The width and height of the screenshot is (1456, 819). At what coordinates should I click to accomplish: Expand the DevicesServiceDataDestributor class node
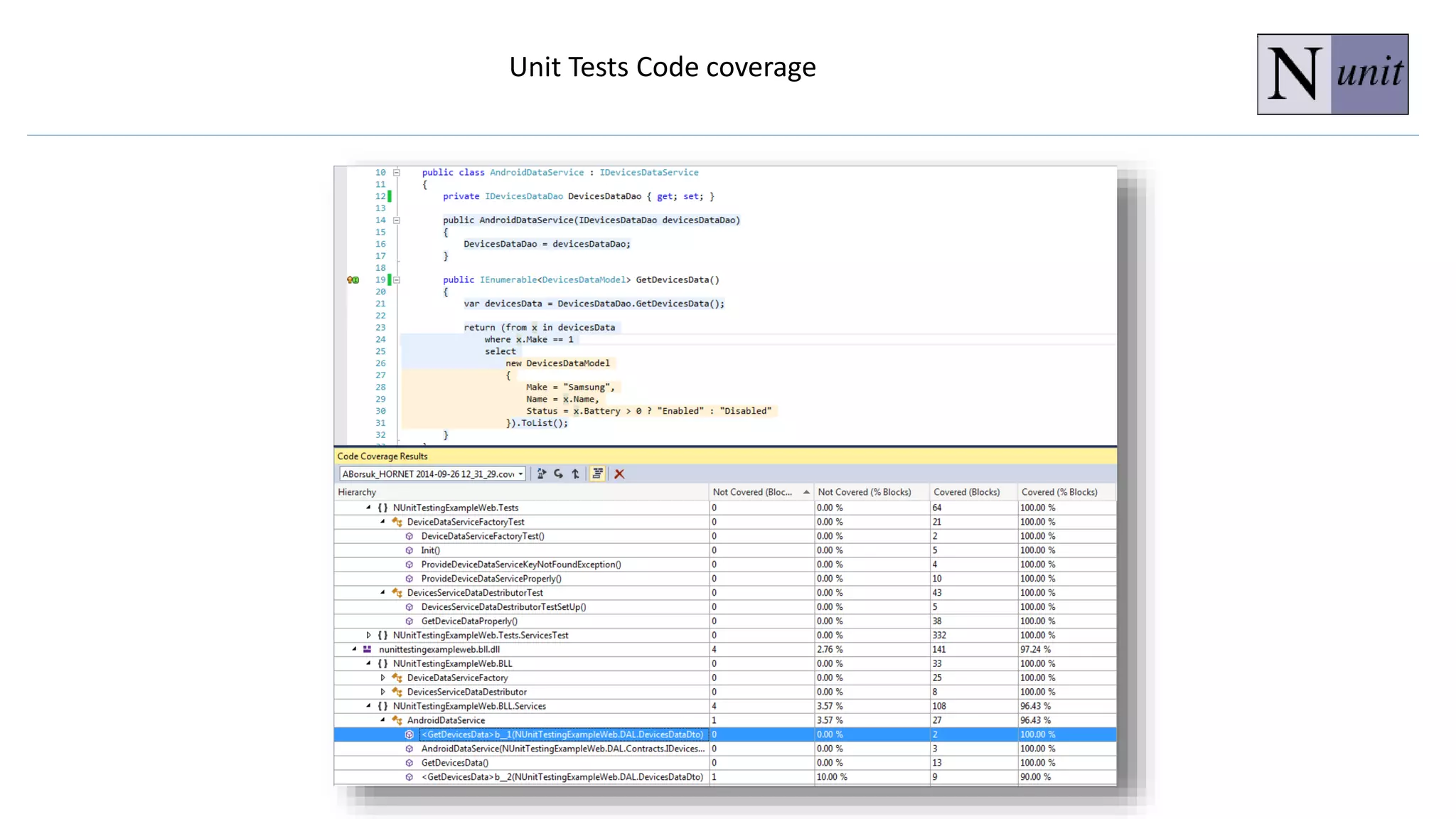click(x=382, y=692)
